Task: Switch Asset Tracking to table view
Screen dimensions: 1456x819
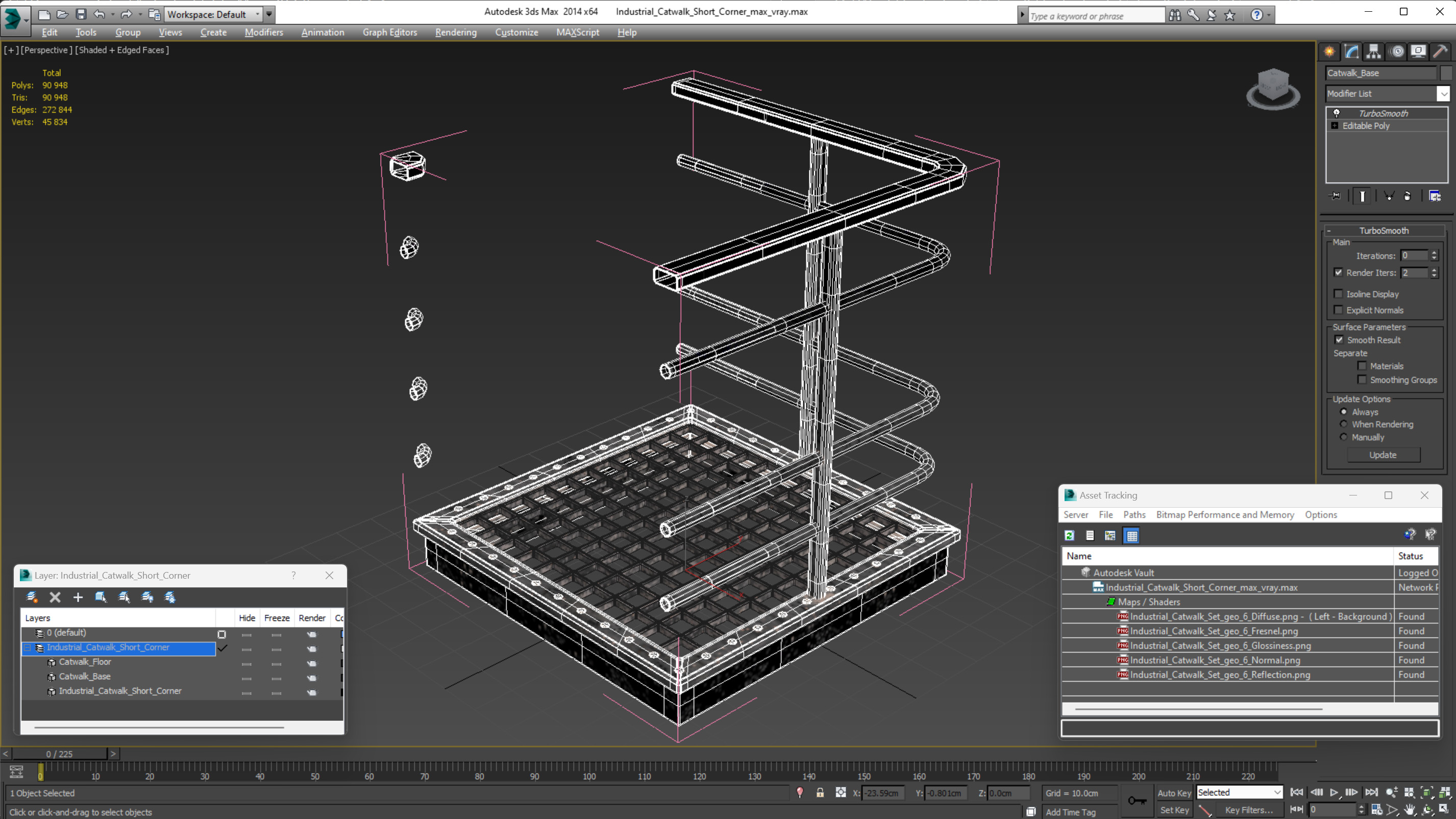Action: pos(1131,535)
